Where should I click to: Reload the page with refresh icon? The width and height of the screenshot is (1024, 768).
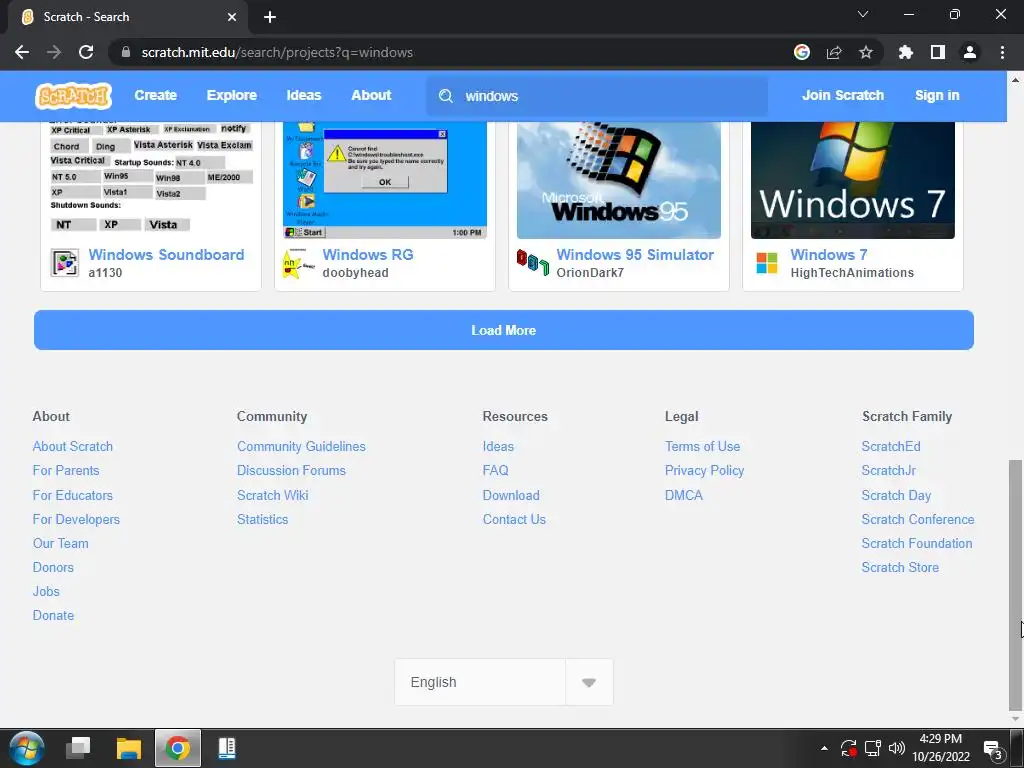click(86, 52)
